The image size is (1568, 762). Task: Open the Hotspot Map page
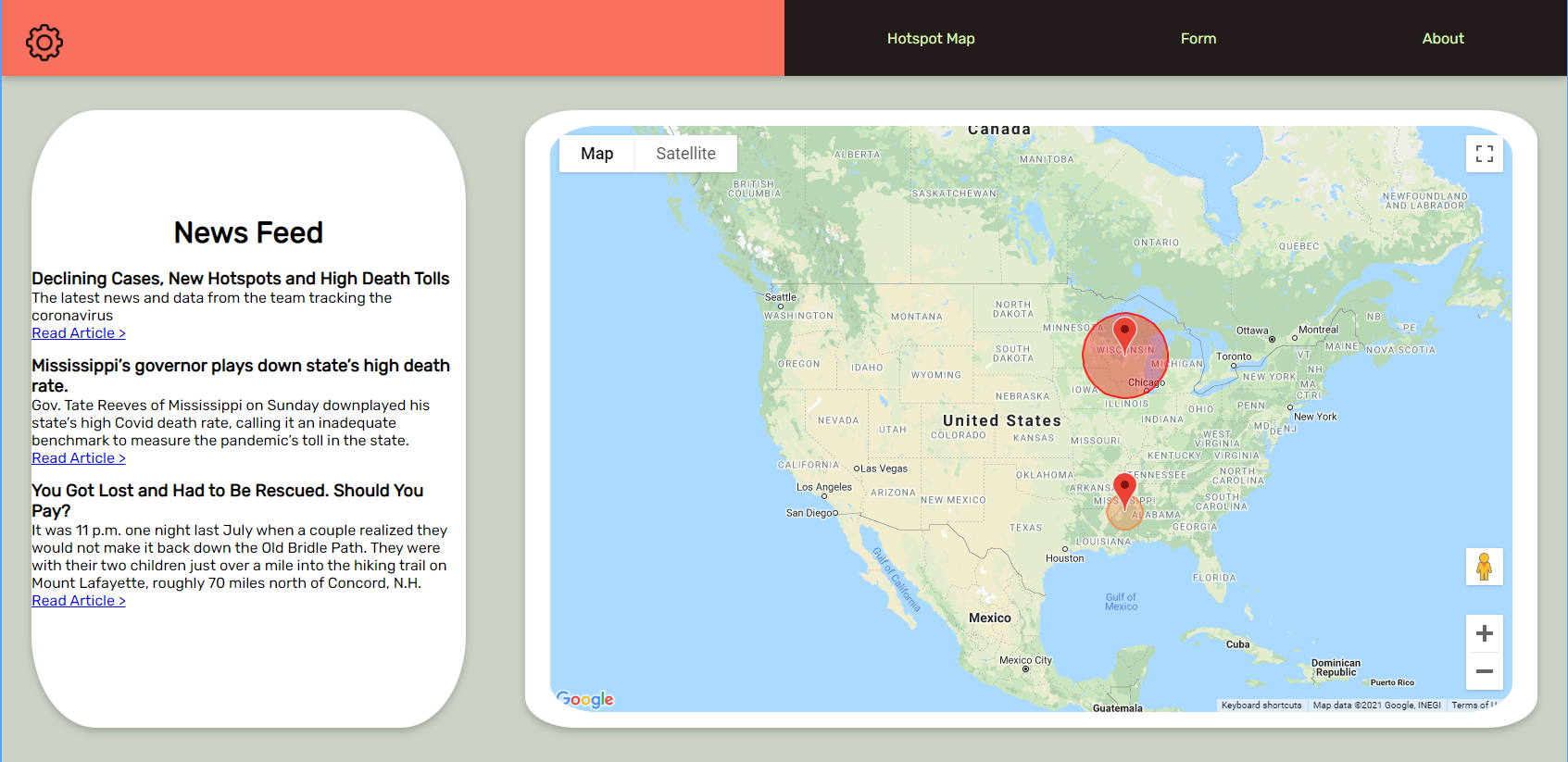[x=931, y=38]
